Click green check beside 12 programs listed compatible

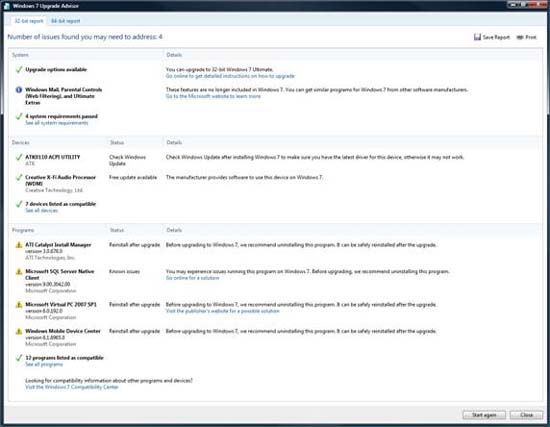tap(19, 358)
